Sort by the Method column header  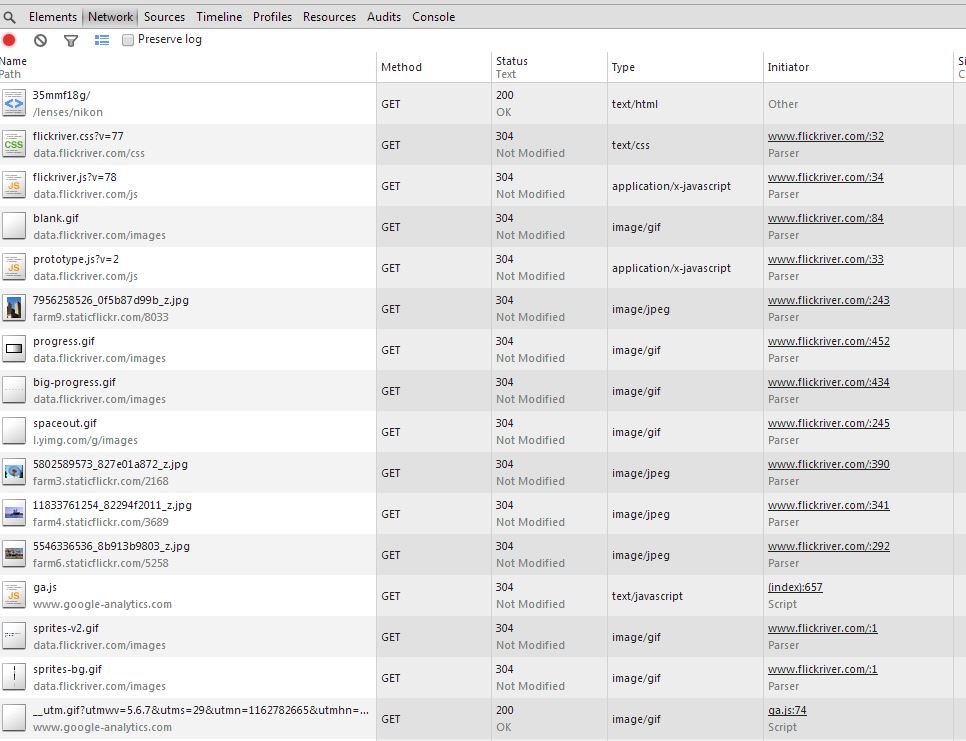401,67
